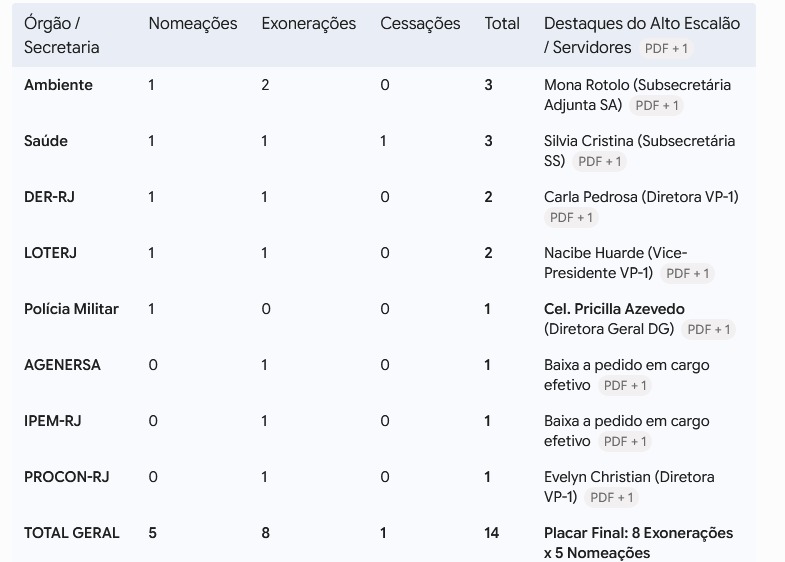Click the Nomeações column header
The image size is (785, 562).
click(193, 24)
